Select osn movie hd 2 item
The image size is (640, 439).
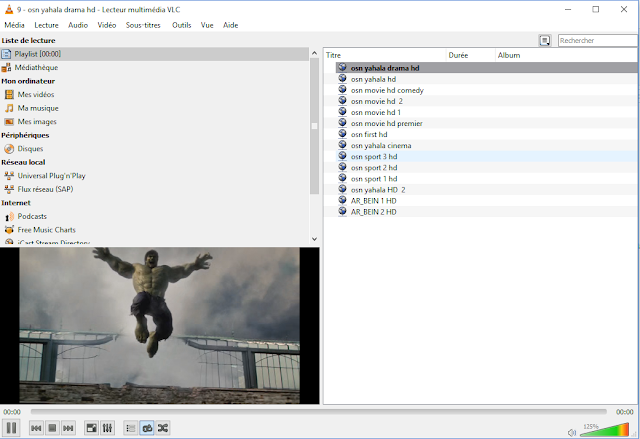tap(487, 101)
